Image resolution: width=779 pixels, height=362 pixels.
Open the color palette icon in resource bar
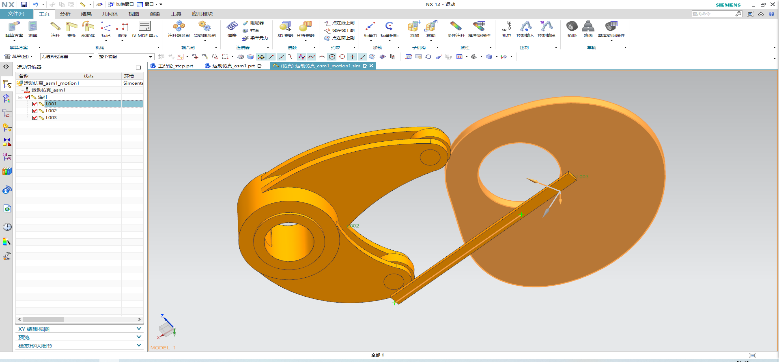click(7, 242)
